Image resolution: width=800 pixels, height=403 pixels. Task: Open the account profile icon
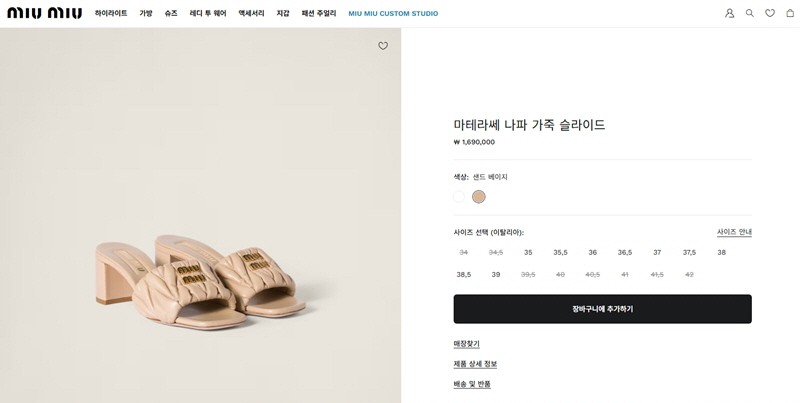click(x=730, y=13)
